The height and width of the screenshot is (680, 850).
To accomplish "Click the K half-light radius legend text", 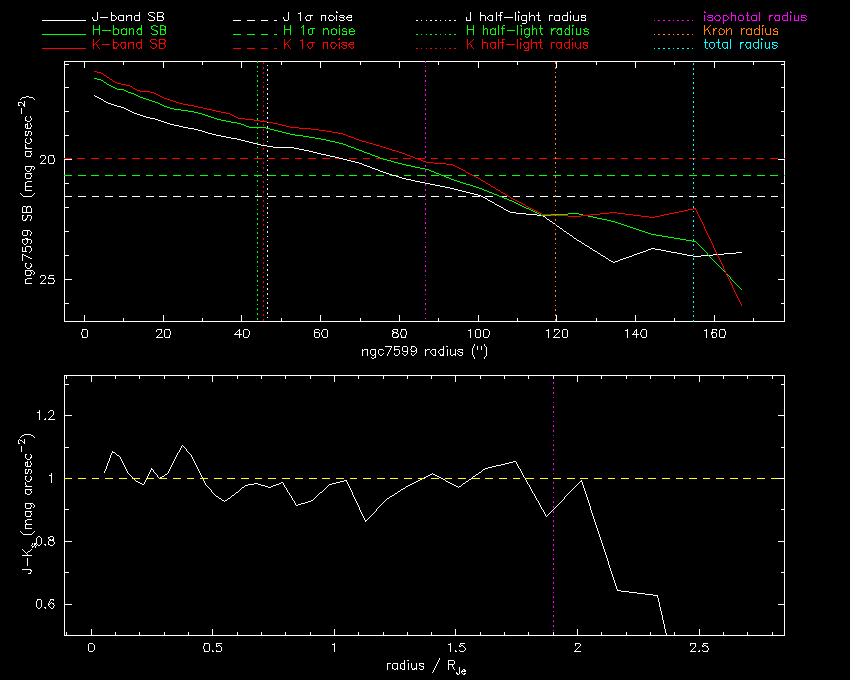I will point(527,45).
